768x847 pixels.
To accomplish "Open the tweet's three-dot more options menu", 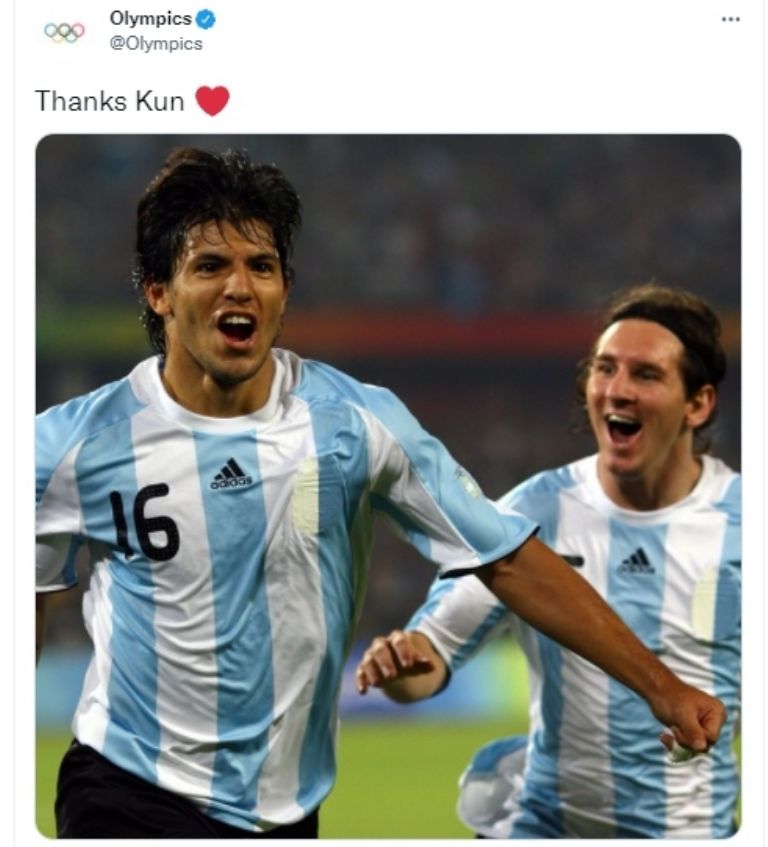I will click(730, 19).
